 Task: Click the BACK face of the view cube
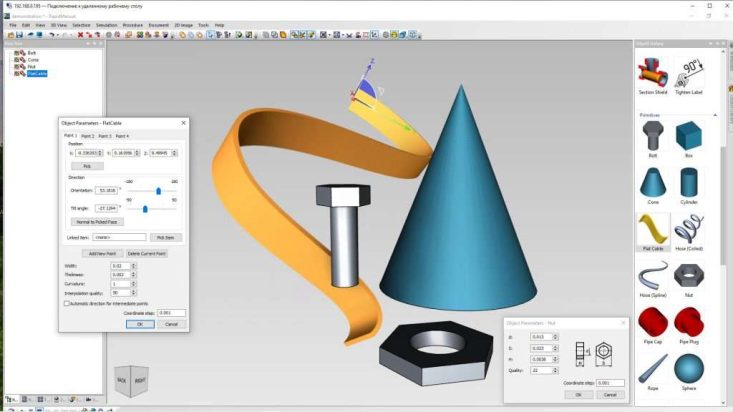[x=122, y=380]
